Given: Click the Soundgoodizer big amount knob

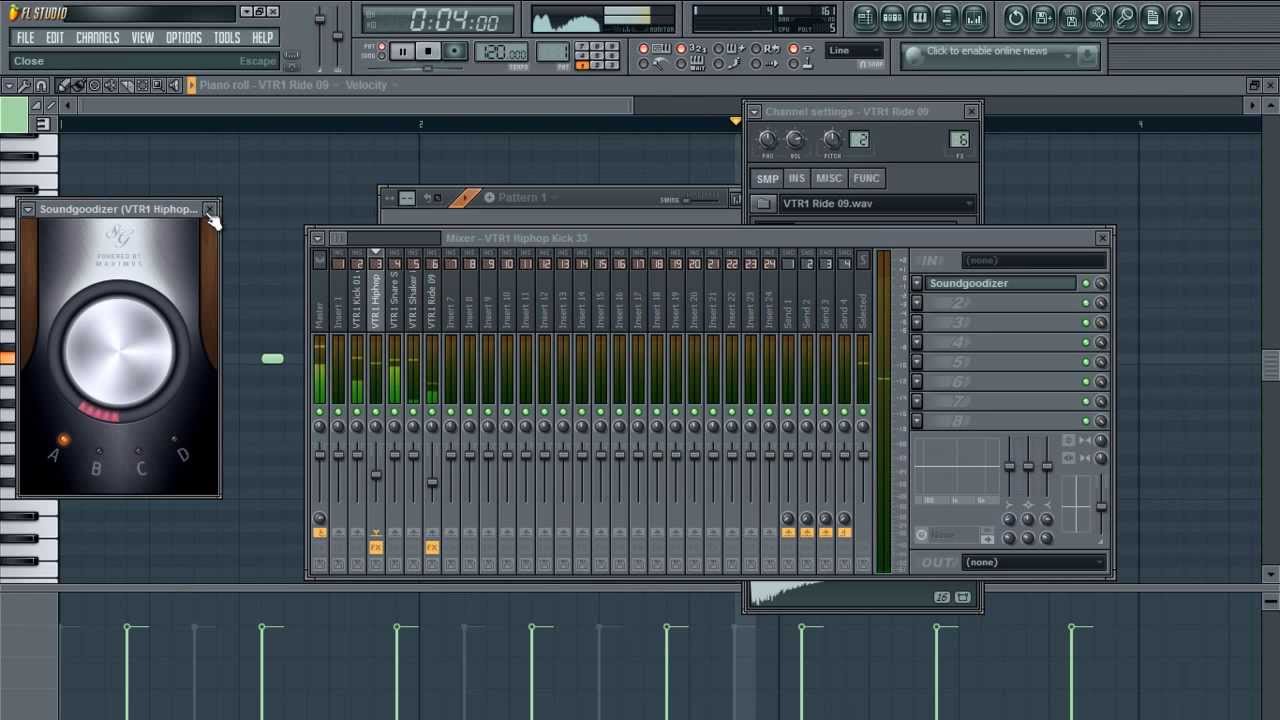Looking at the screenshot, I should coord(118,352).
